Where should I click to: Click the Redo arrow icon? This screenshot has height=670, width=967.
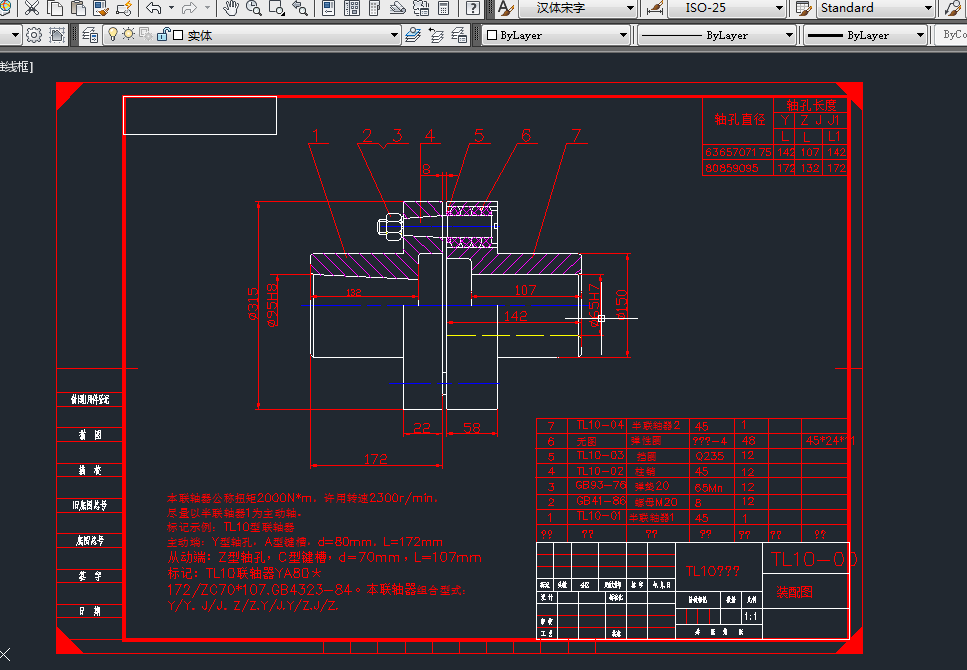(189, 8)
